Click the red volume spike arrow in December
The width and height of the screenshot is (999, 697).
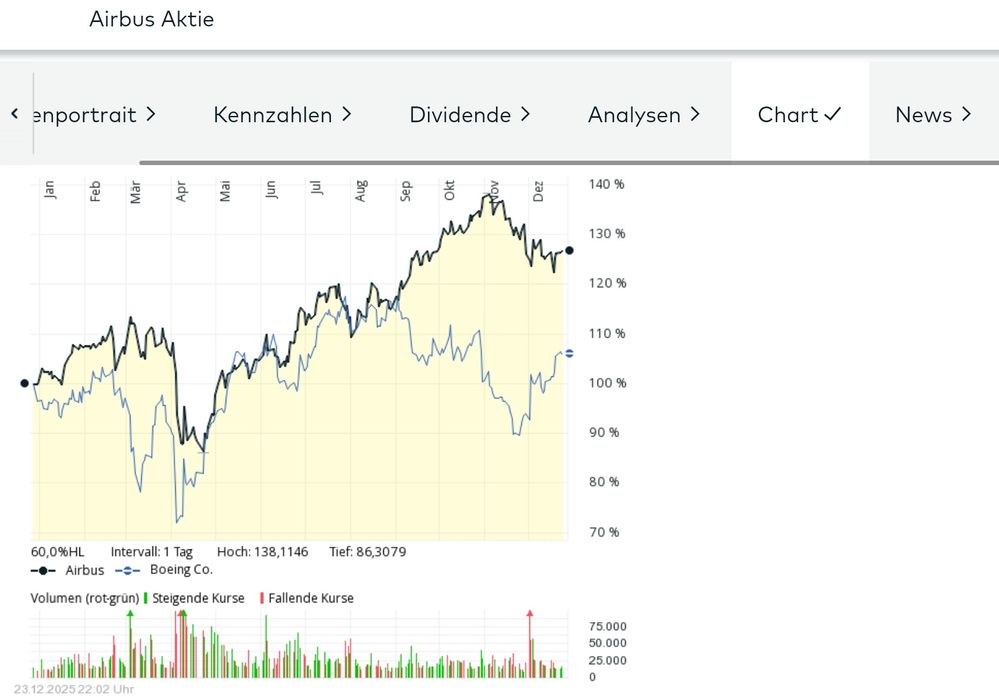tap(530, 612)
